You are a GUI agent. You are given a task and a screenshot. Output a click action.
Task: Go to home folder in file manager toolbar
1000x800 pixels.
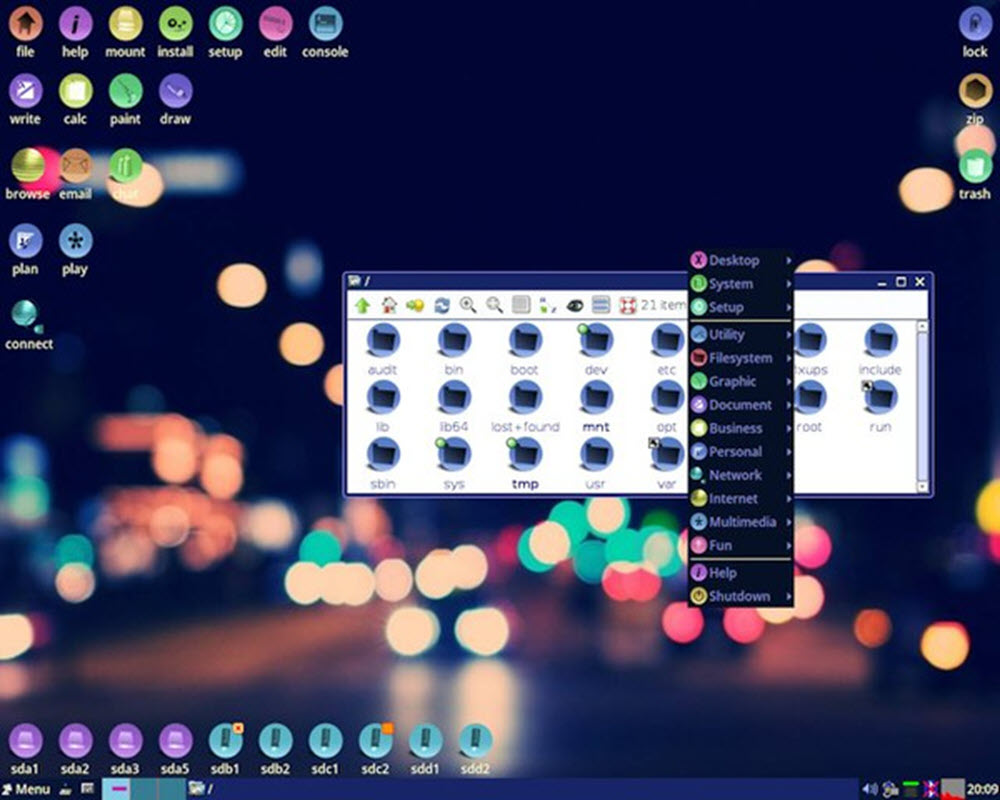tap(388, 305)
